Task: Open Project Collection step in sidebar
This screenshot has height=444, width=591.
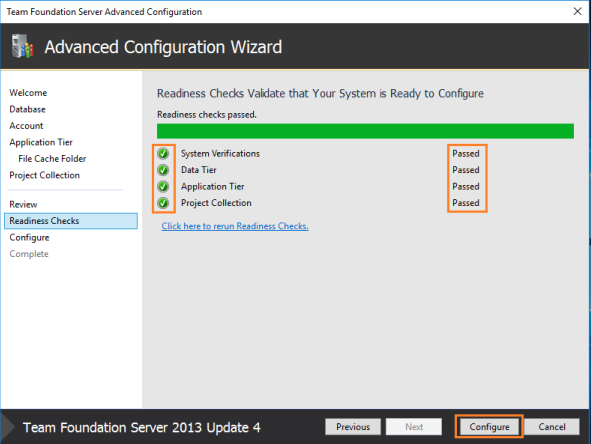Action: pyautogui.click(x=44, y=175)
